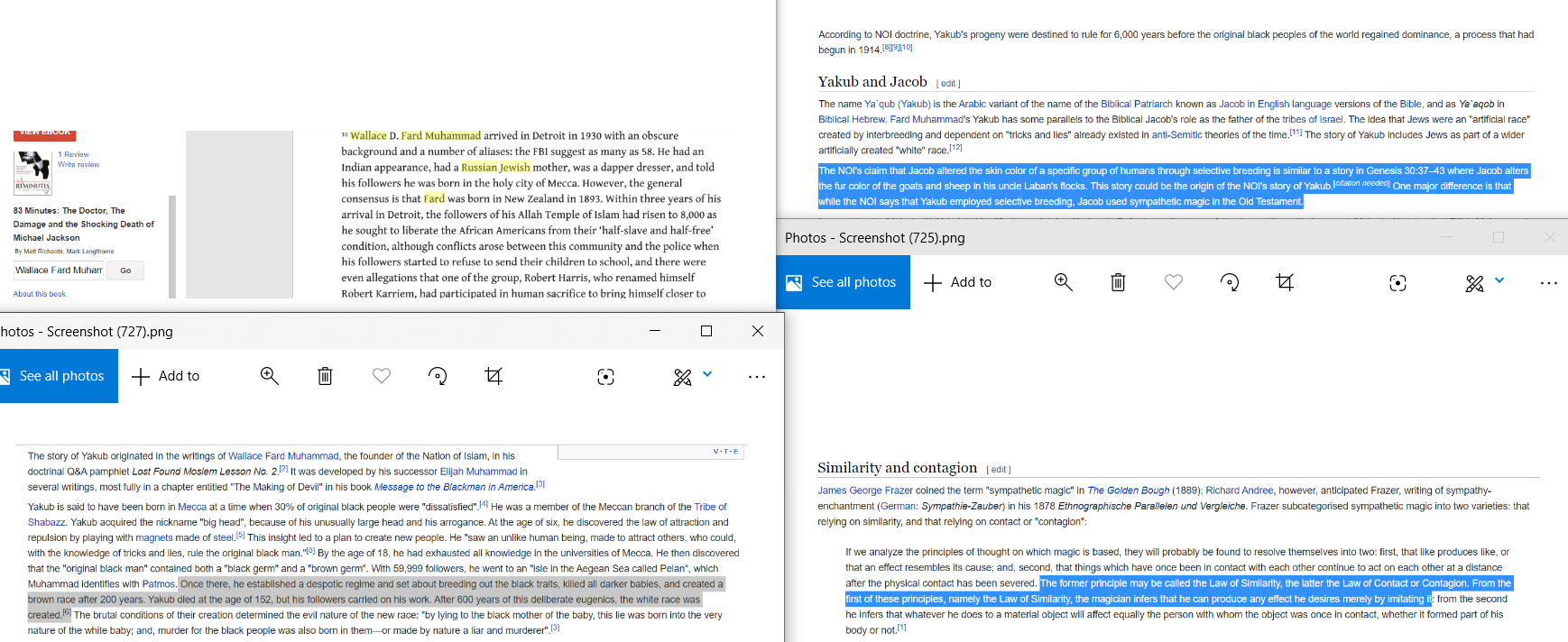Open Edit & Create in Screenshot (725) window
Screen dimensions: 1568x642
[1475, 283]
